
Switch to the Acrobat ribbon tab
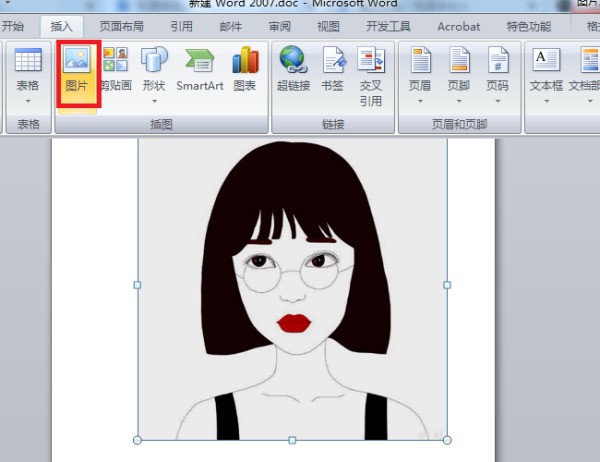[x=458, y=27]
